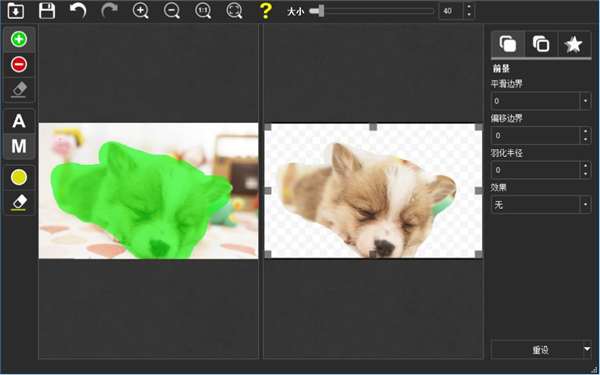
Task: Select the marker eraser tool
Action: pos(19,90)
